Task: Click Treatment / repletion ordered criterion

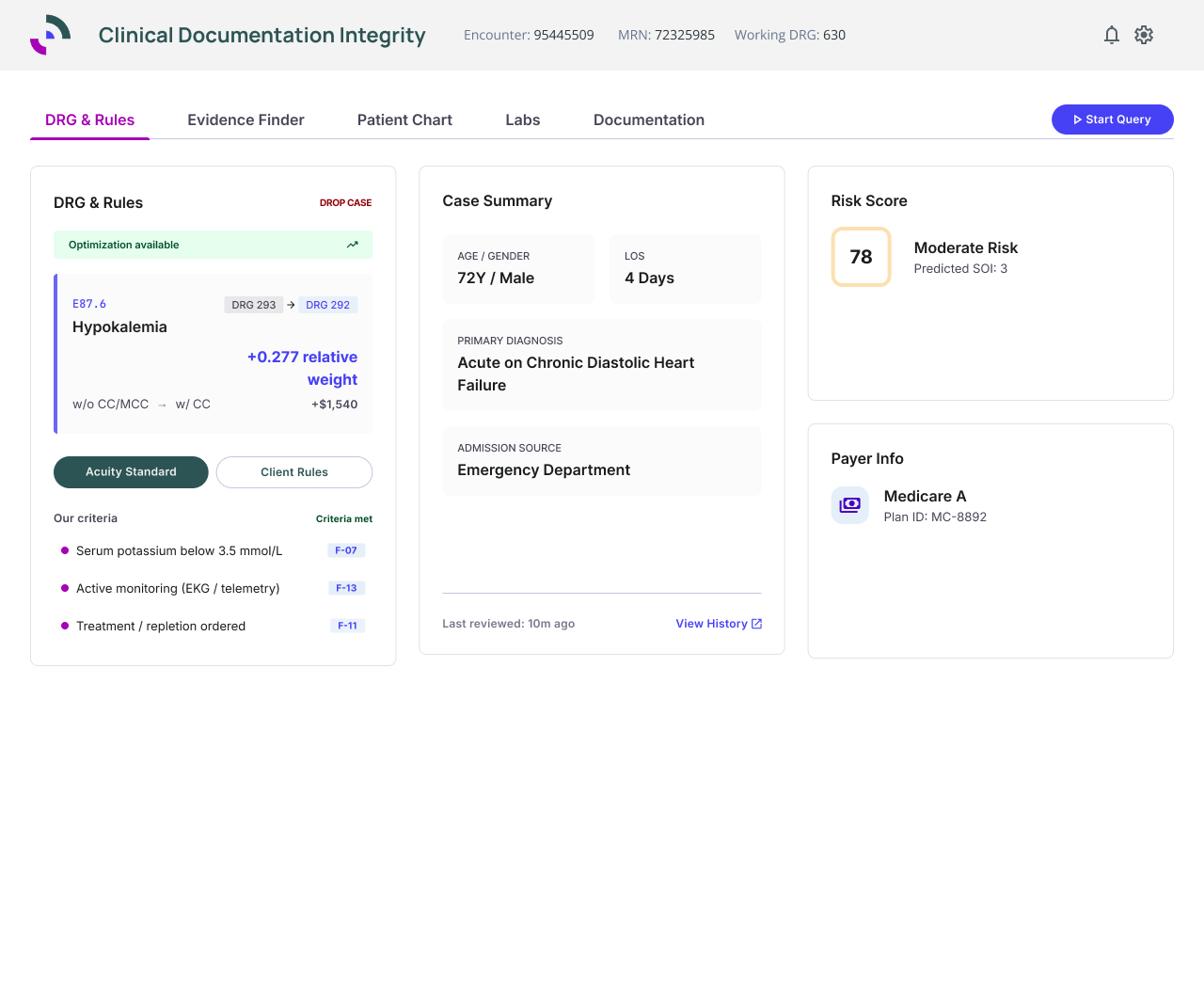Action: [x=161, y=627]
